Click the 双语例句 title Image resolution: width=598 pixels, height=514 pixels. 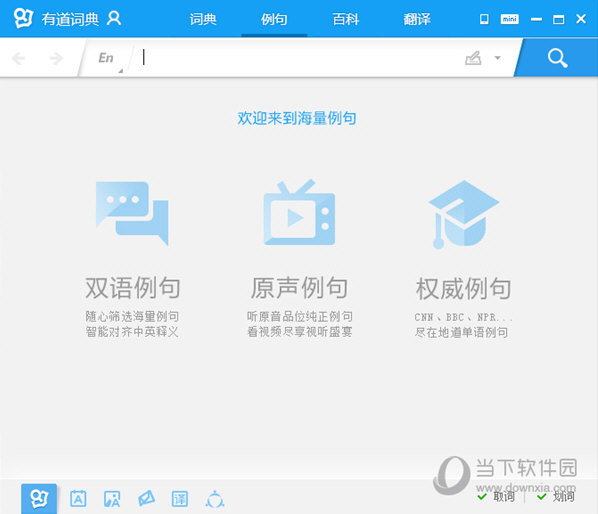click(x=133, y=288)
